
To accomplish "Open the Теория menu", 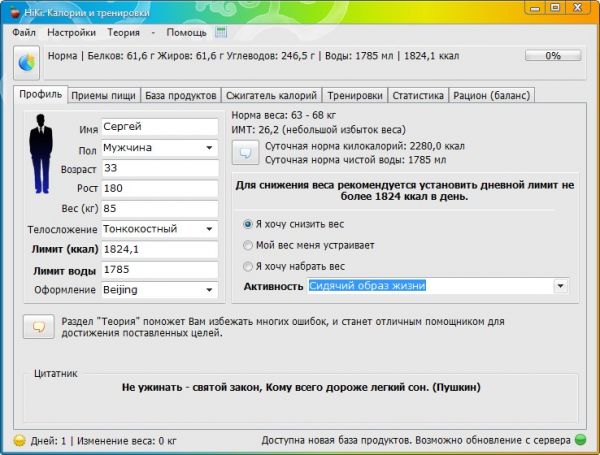I will point(123,33).
